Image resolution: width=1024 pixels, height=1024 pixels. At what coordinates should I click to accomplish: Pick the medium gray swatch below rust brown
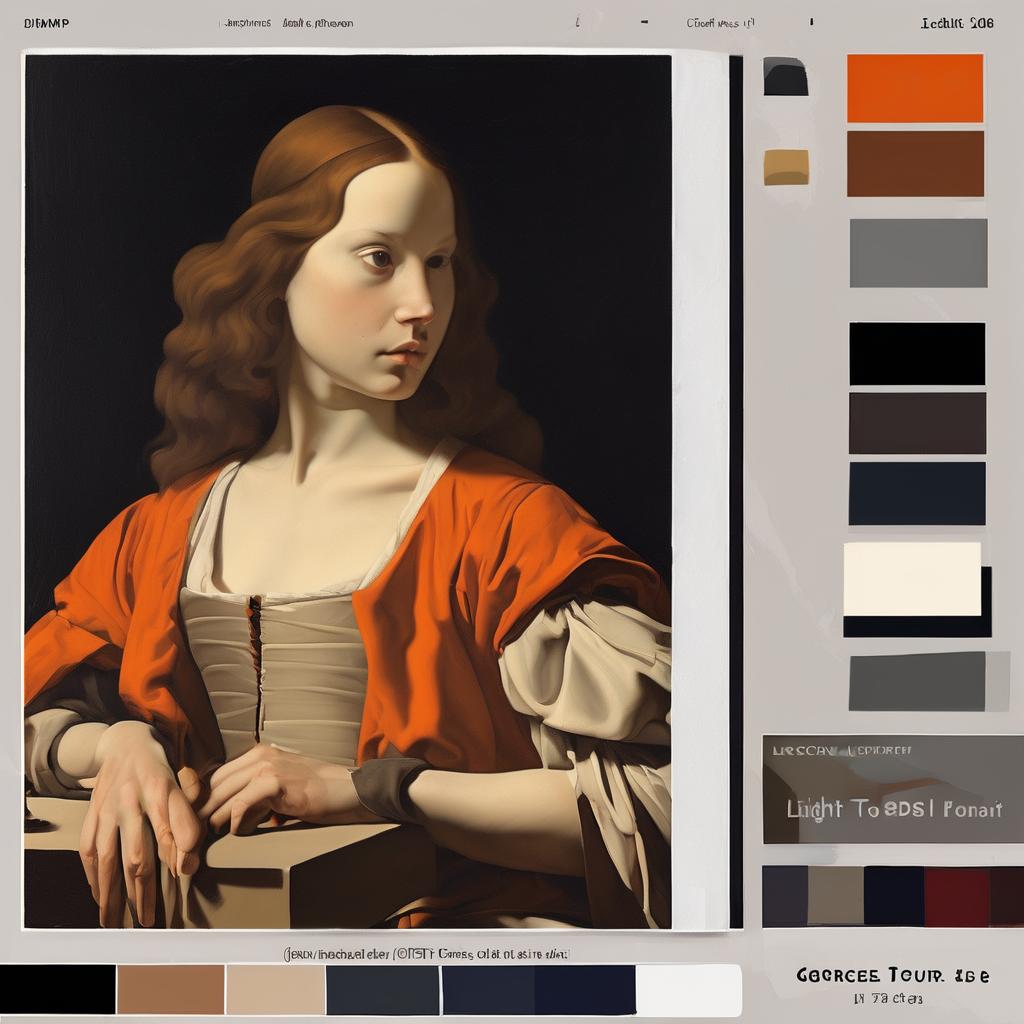point(918,253)
